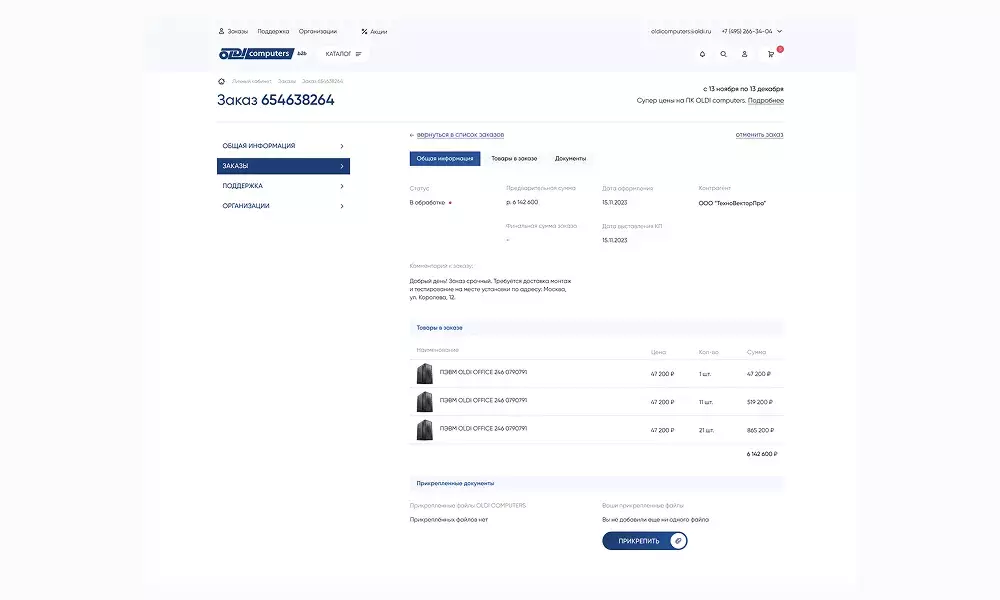Expand ПОДДЕРЖКА sidebar section
This screenshot has height=600, width=1000.
283,186
